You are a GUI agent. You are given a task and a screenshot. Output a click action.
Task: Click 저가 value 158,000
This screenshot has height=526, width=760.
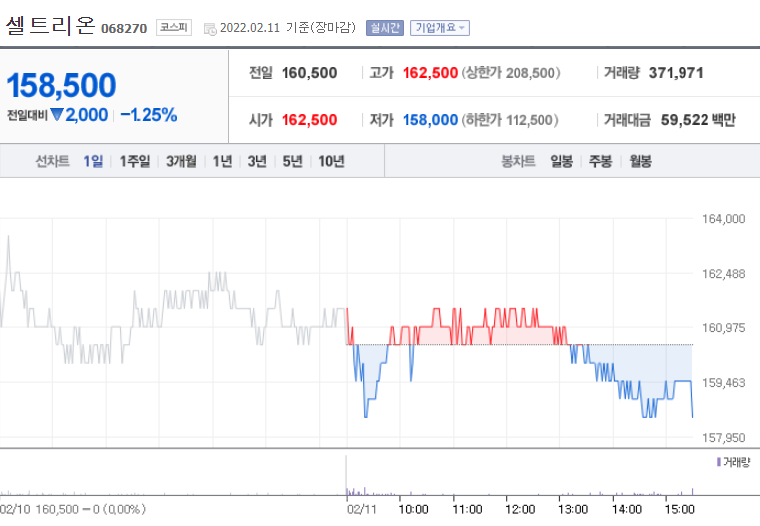click(430, 120)
